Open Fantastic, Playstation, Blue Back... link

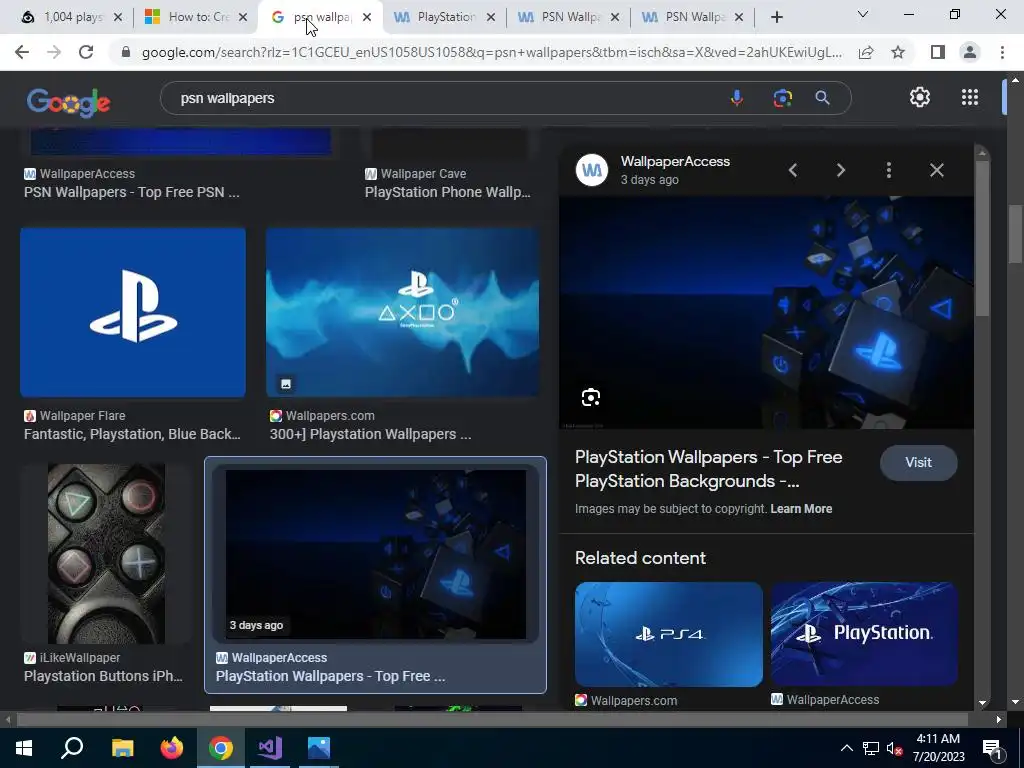(x=132, y=434)
